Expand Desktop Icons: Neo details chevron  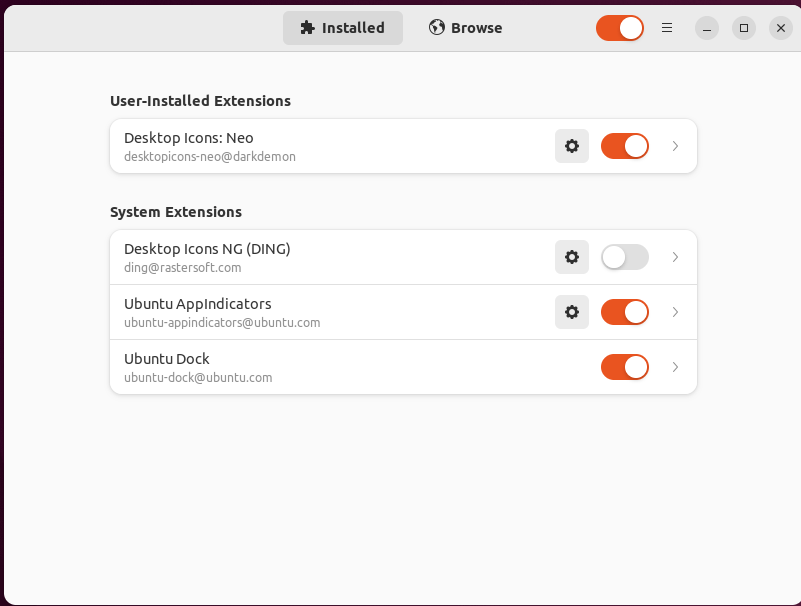click(676, 146)
